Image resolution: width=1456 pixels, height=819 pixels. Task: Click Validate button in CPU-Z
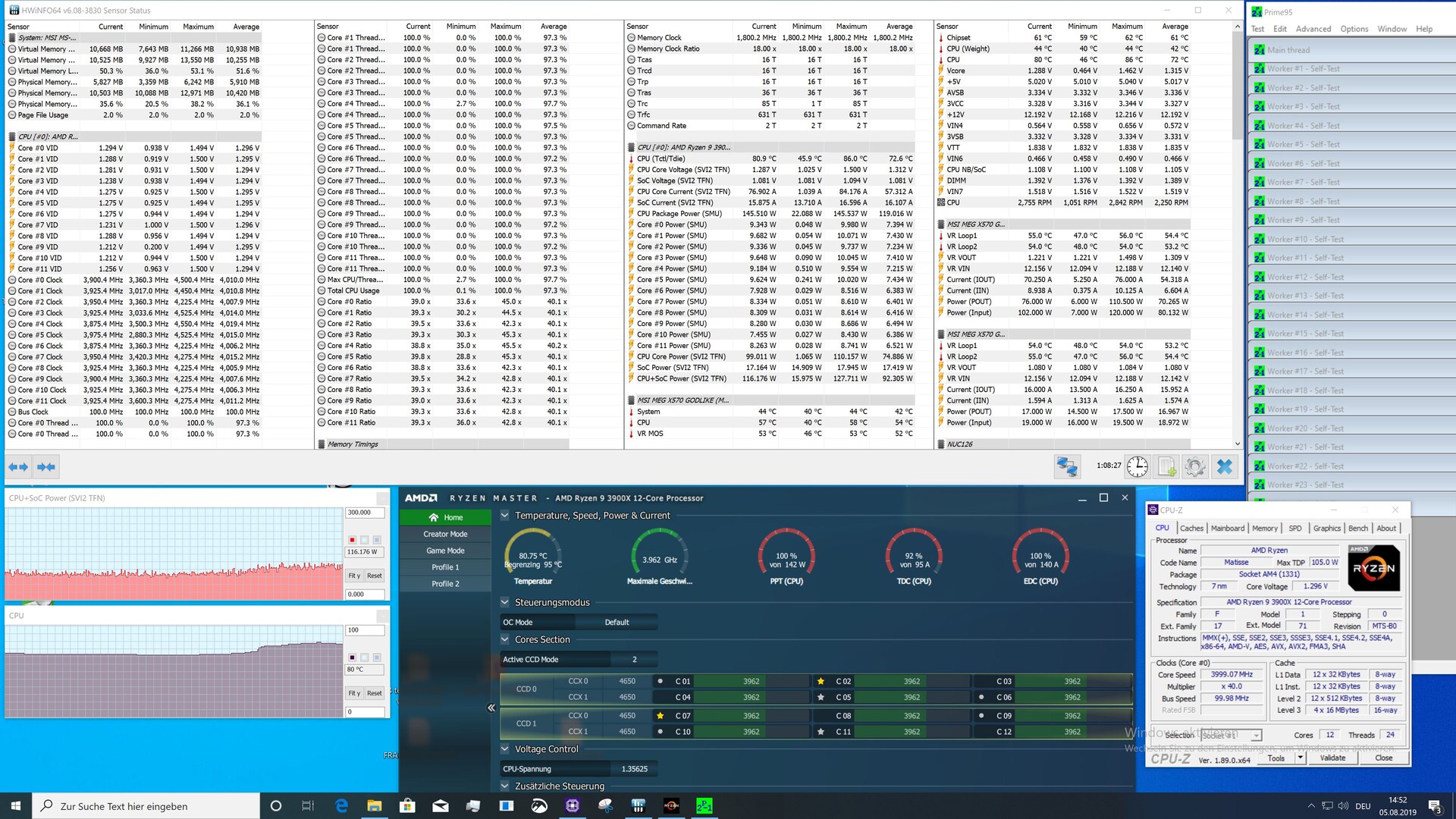[x=1332, y=758]
